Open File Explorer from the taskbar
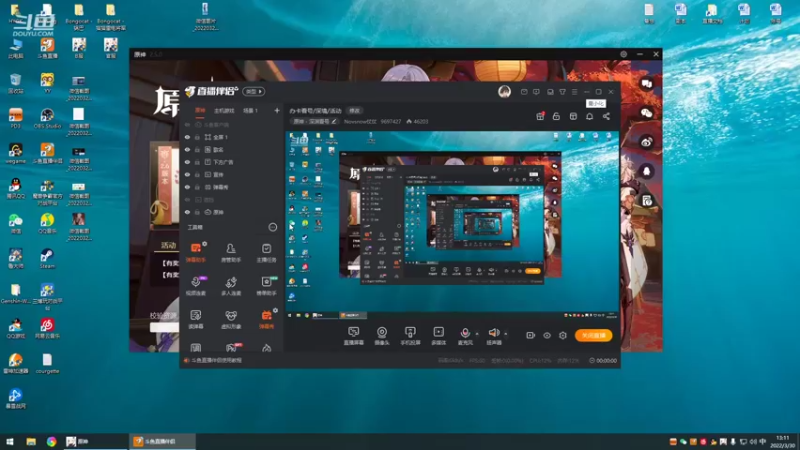The image size is (800, 450). click(31, 441)
